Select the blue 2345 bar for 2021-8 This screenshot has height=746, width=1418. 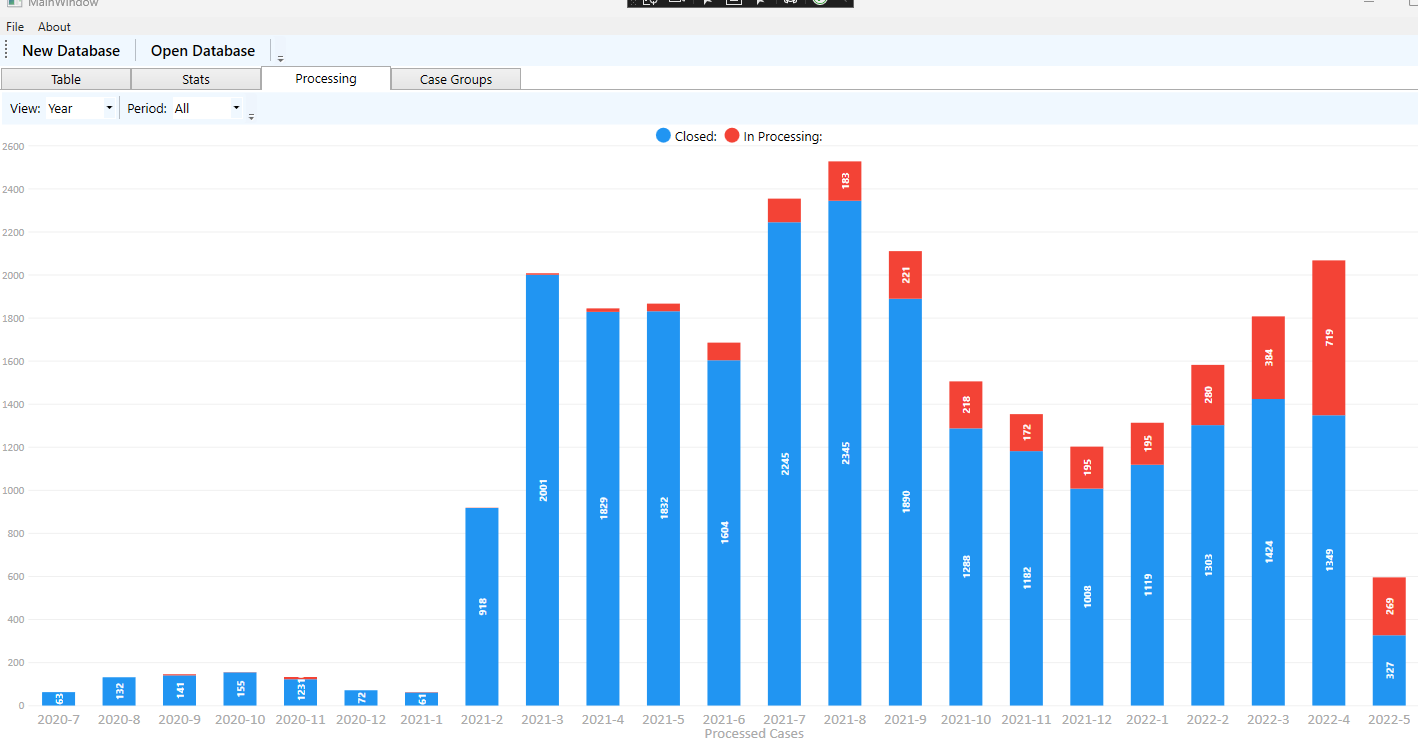point(845,454)
